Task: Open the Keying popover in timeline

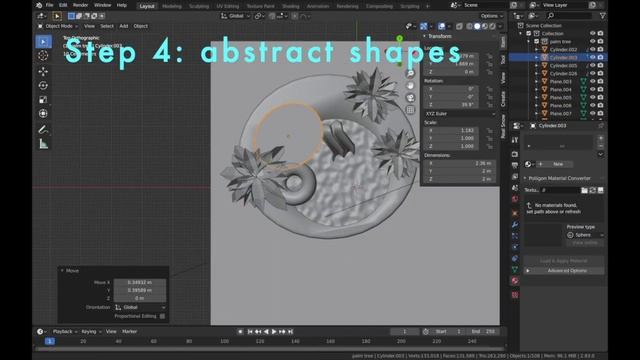Action: tap(91, 331)
